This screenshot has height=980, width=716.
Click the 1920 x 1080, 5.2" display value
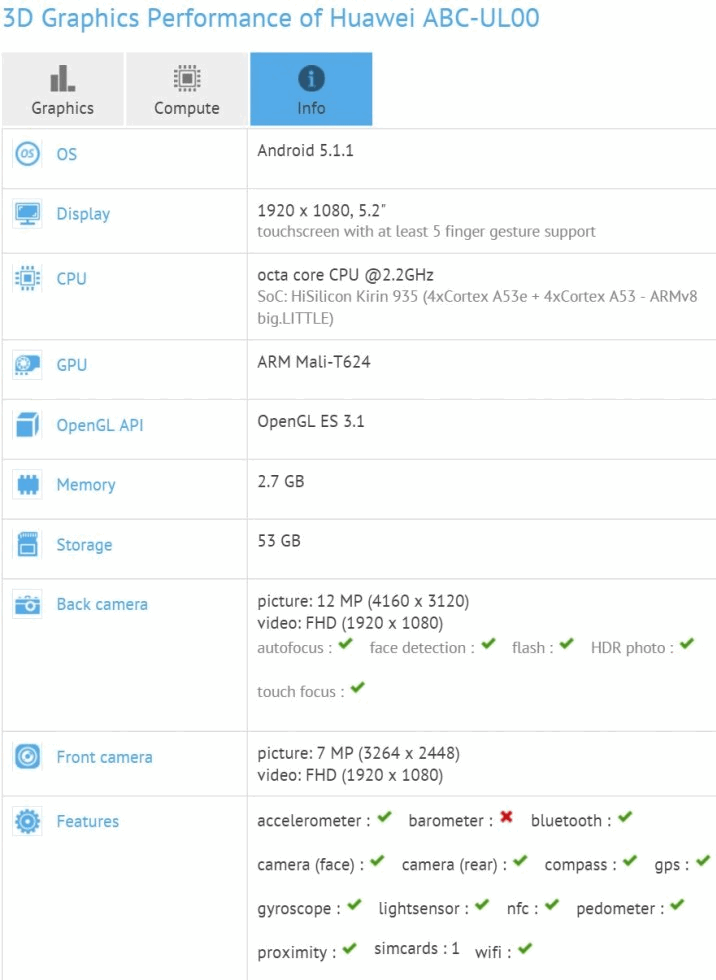coord(322,211)
